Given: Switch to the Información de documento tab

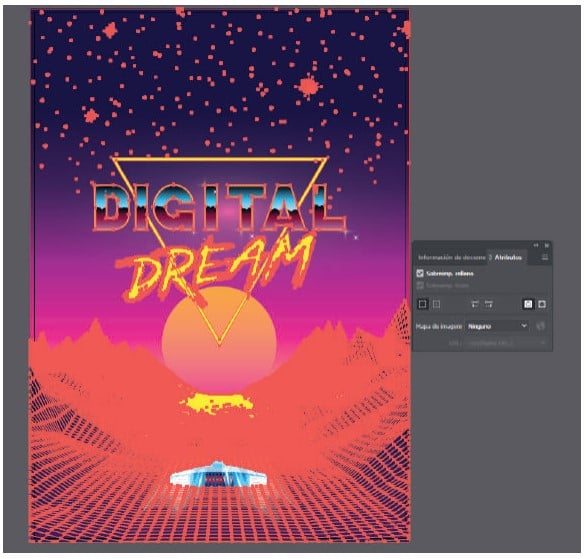Looking at the screenshot, I should pos(452,257).
